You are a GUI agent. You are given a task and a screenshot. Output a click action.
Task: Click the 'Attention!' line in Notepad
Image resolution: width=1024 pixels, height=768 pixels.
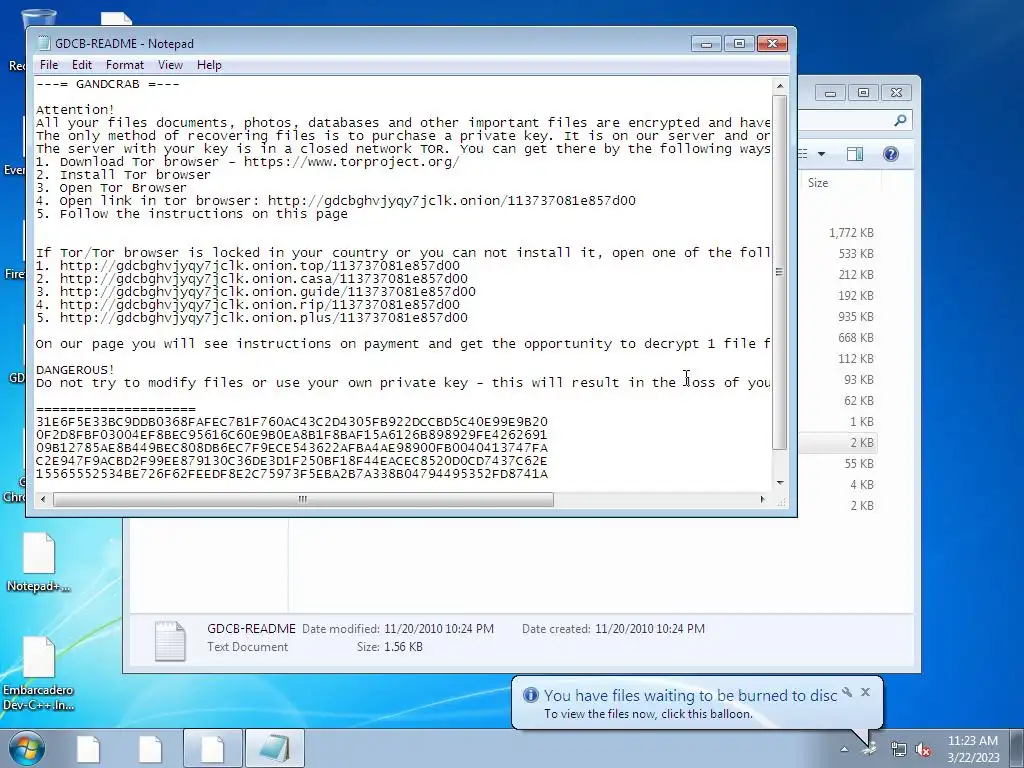tap(75, 110)
